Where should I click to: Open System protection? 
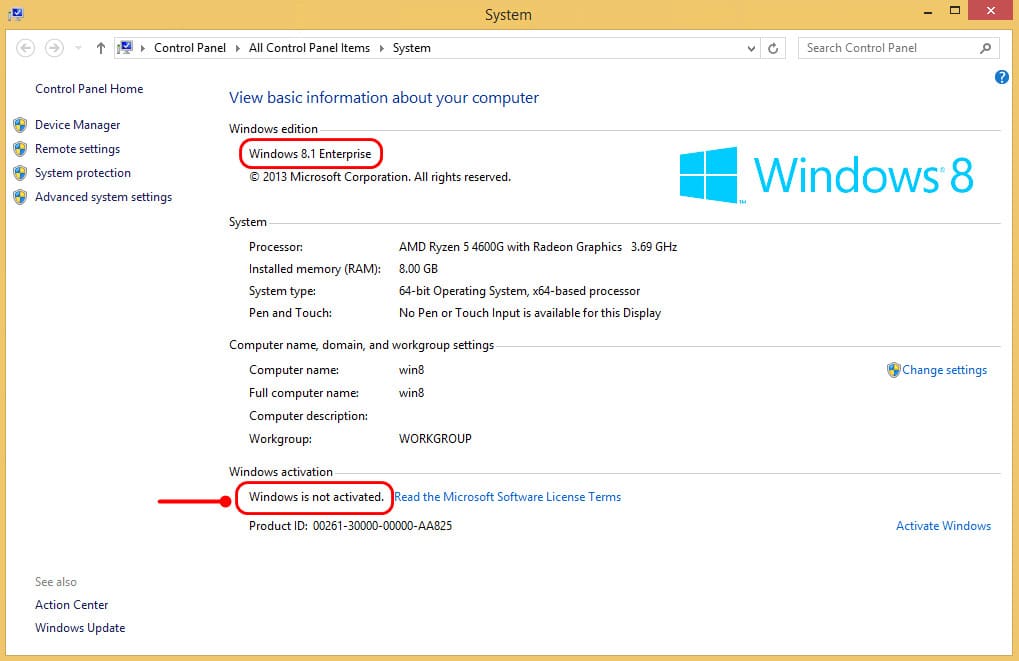(x=83, y=173)
